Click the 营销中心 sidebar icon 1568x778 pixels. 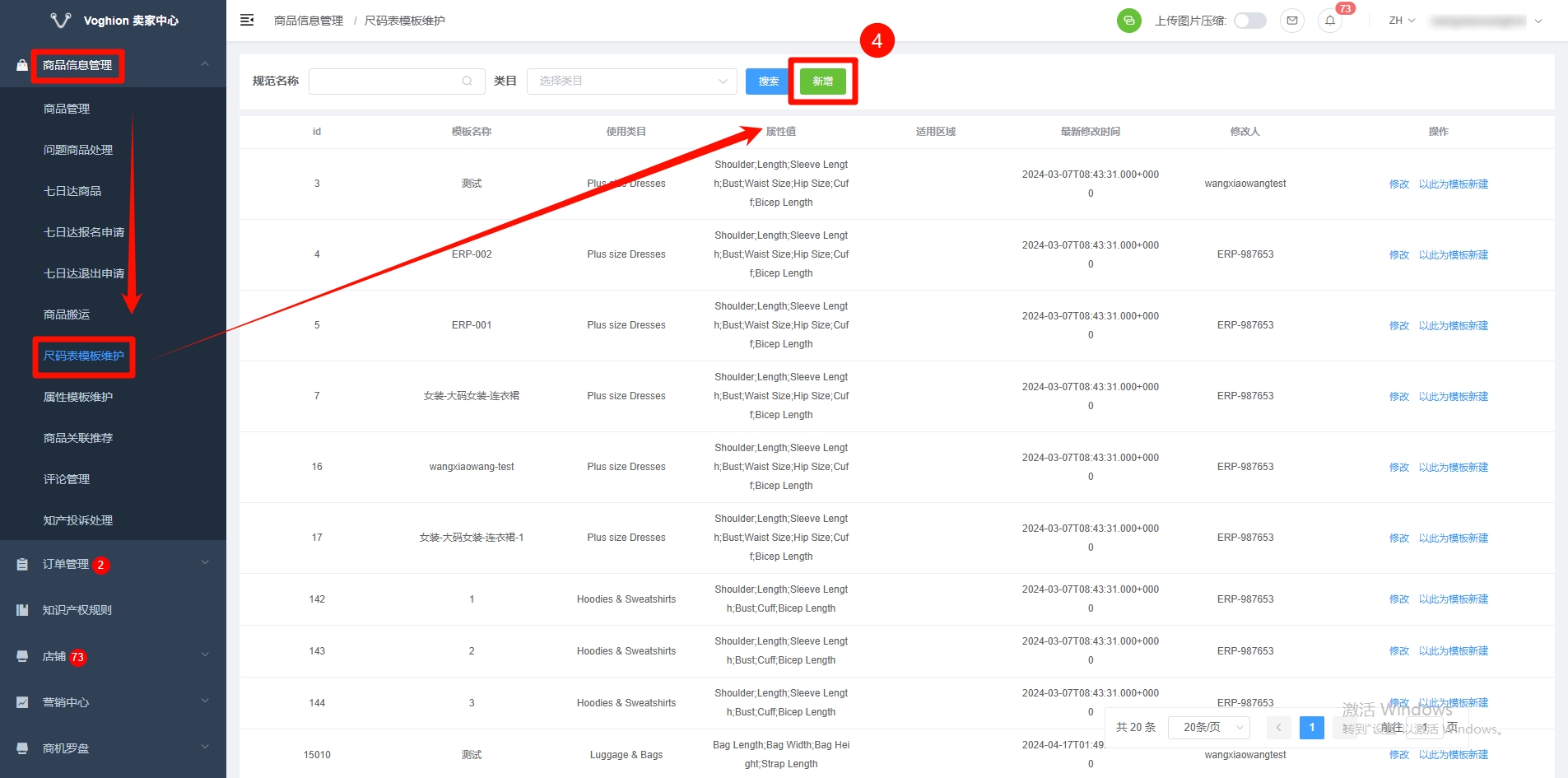(x=22, y=702)
